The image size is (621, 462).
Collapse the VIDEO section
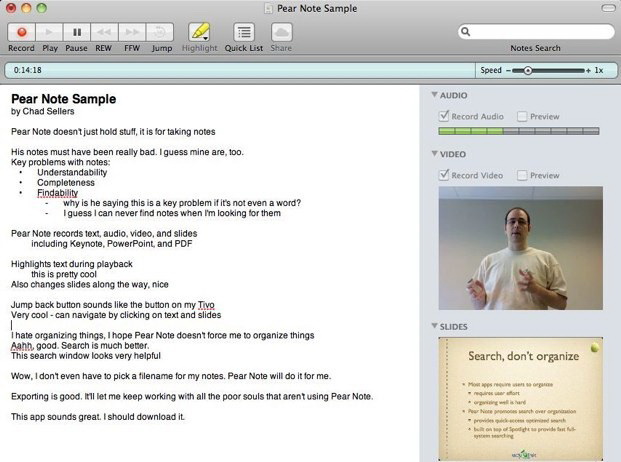coord(434,154)
